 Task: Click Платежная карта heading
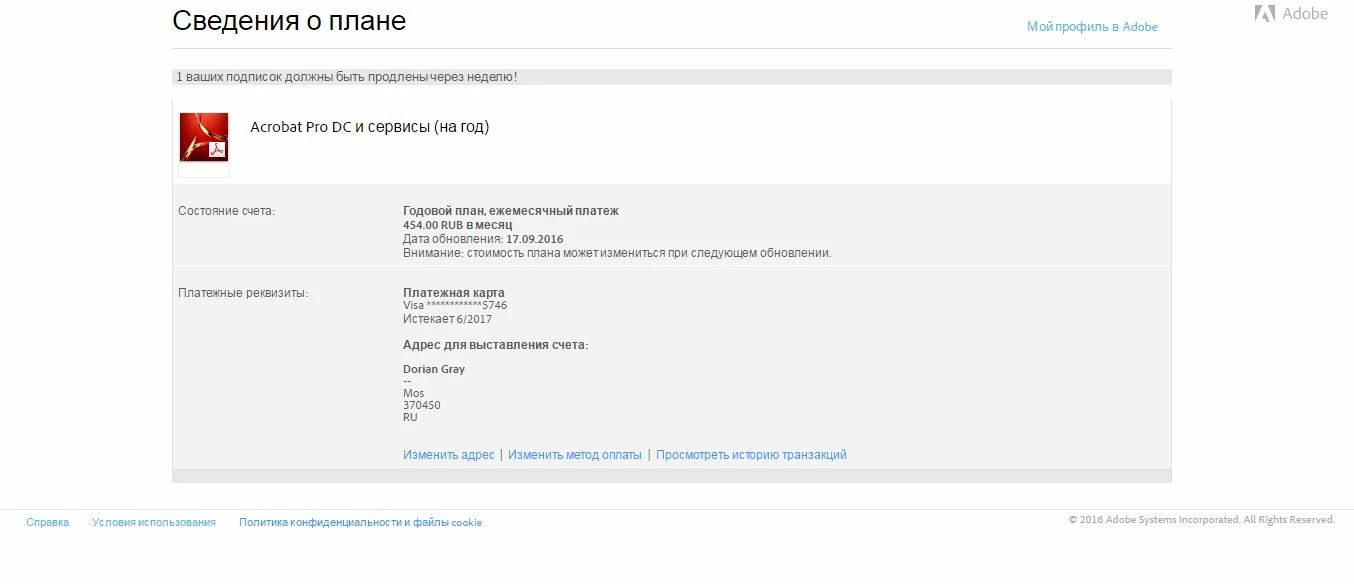[x=454, y=293]
